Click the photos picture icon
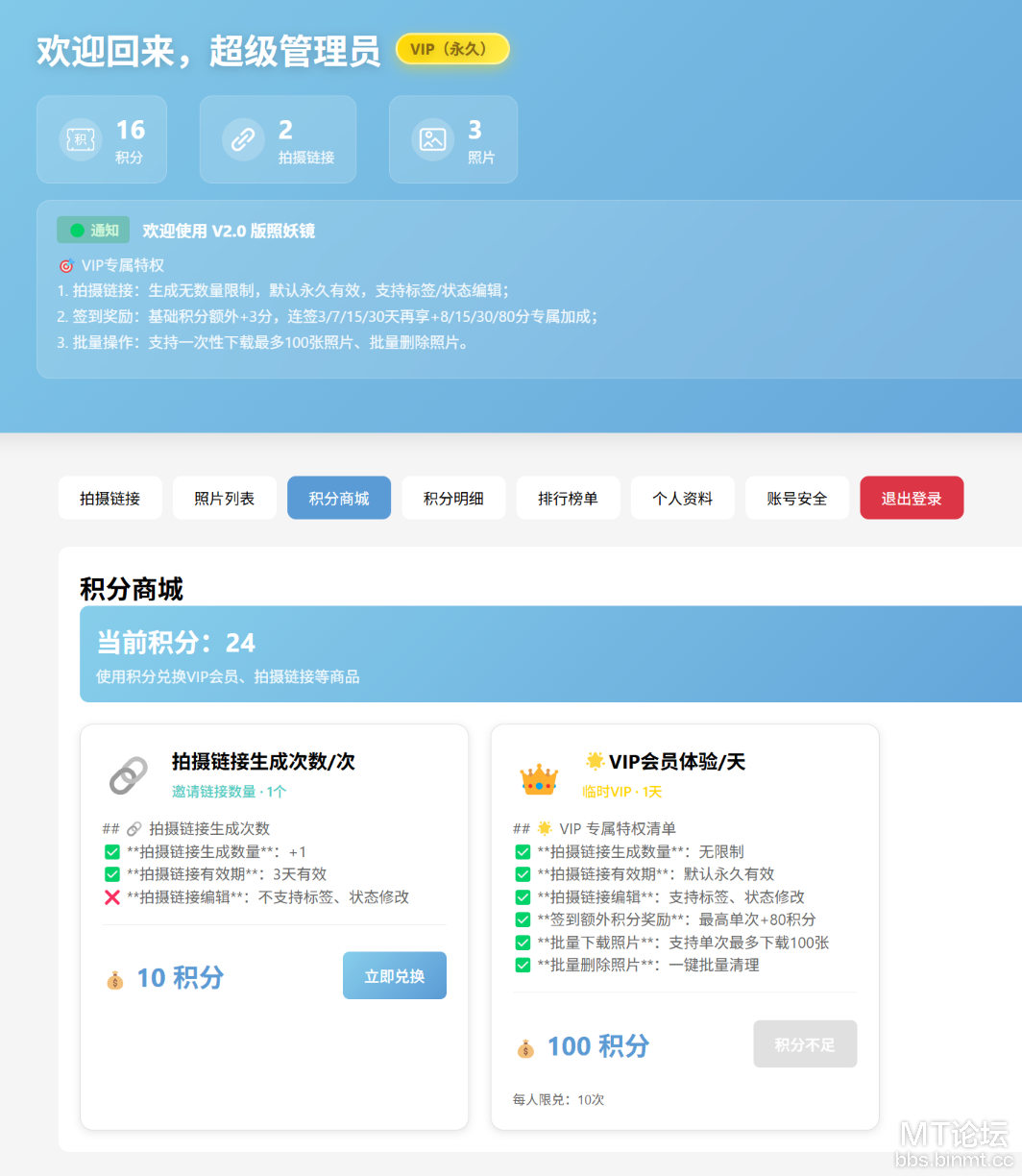The image size is (1022, 1176). pyautogui.click(x=432, y=139)
